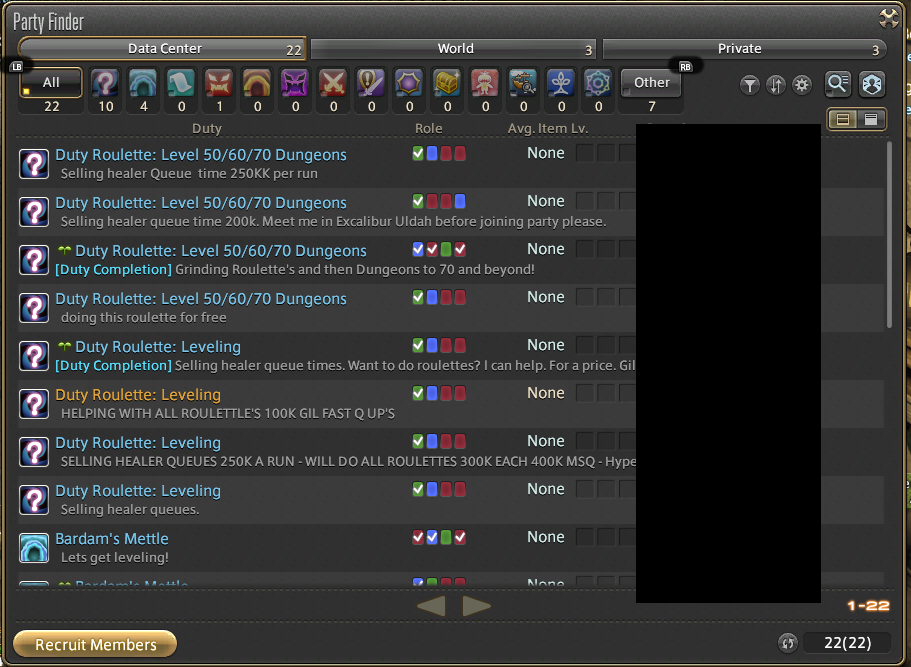911x667 pixels.
Task: Select the Guildhests category filter
Action: (x=181, y=84)
